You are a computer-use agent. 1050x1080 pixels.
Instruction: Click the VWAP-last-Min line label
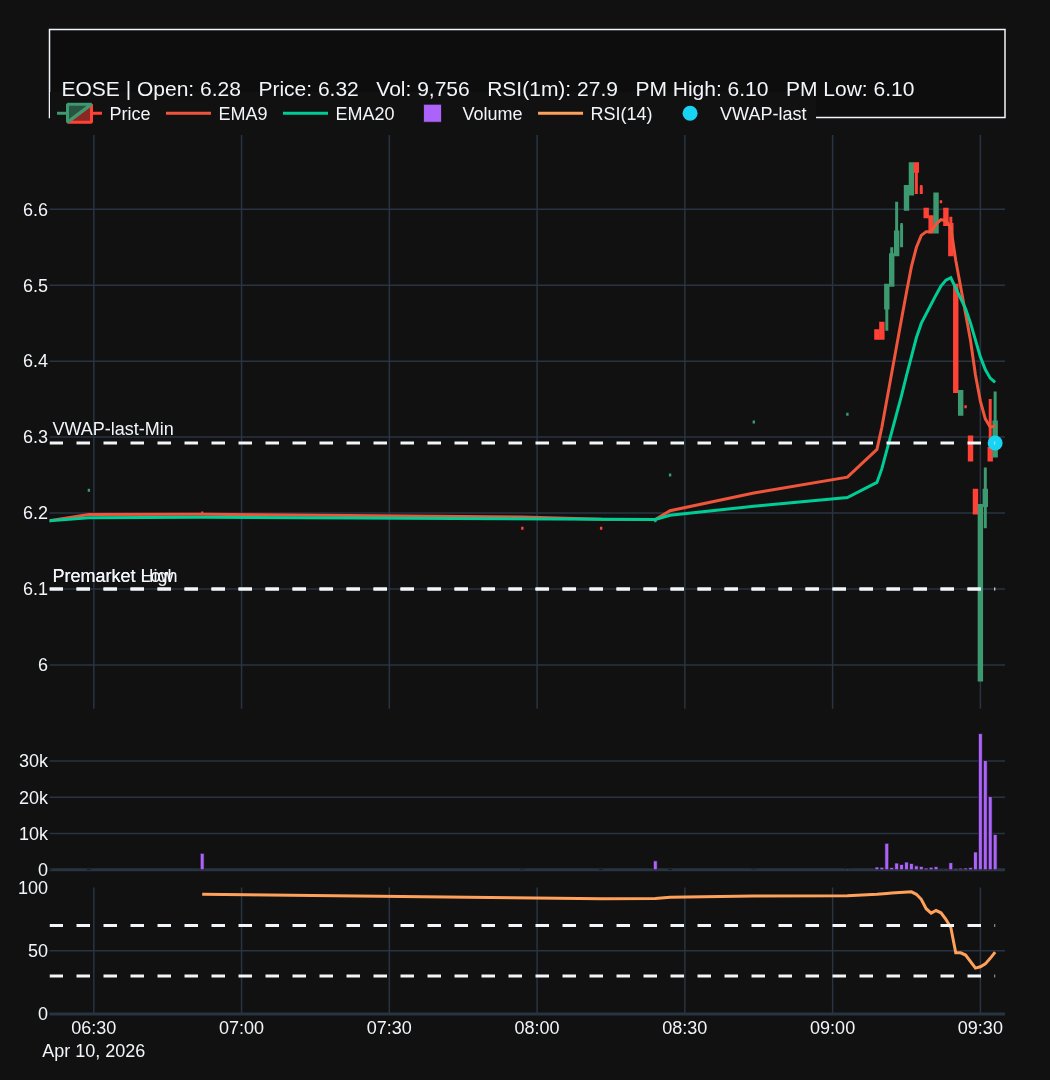click(113, 428)
